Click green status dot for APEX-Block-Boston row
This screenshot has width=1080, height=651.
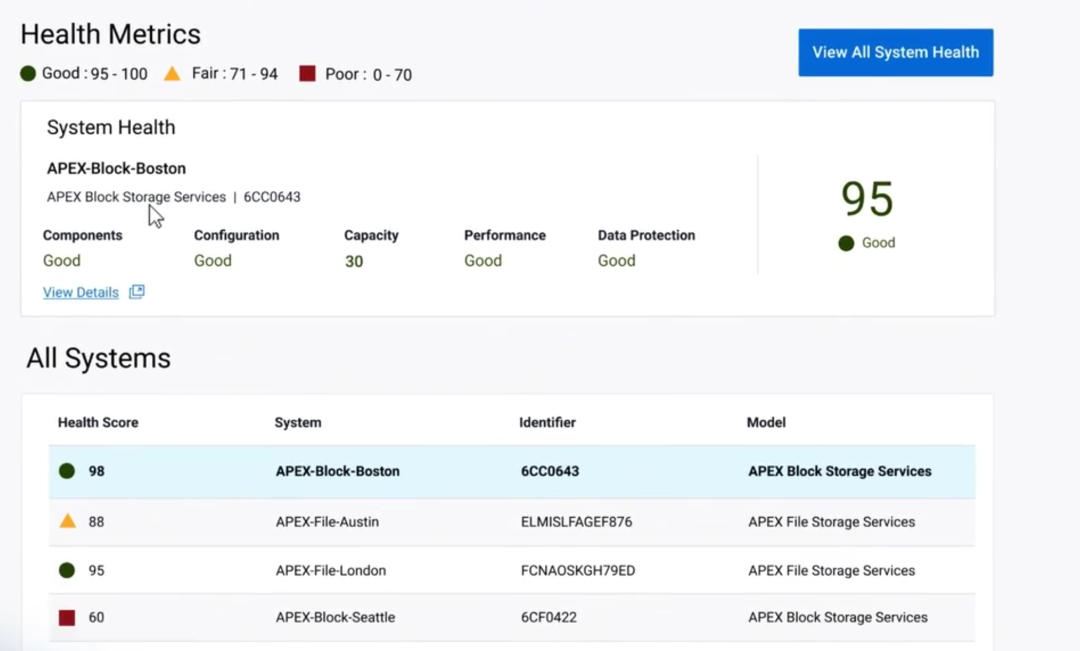pos(67,471)
